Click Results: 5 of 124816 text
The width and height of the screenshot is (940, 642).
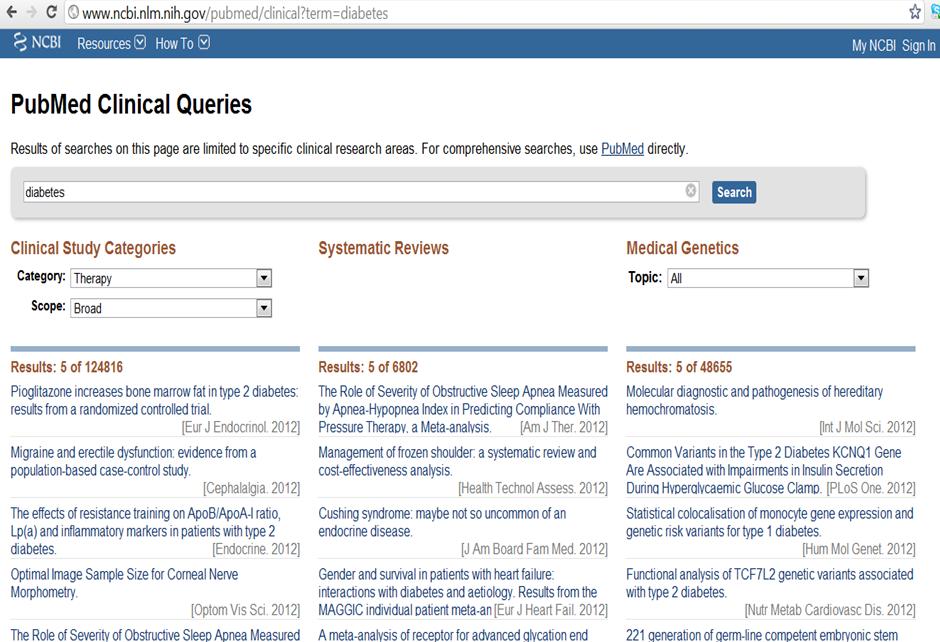[67, 367]
